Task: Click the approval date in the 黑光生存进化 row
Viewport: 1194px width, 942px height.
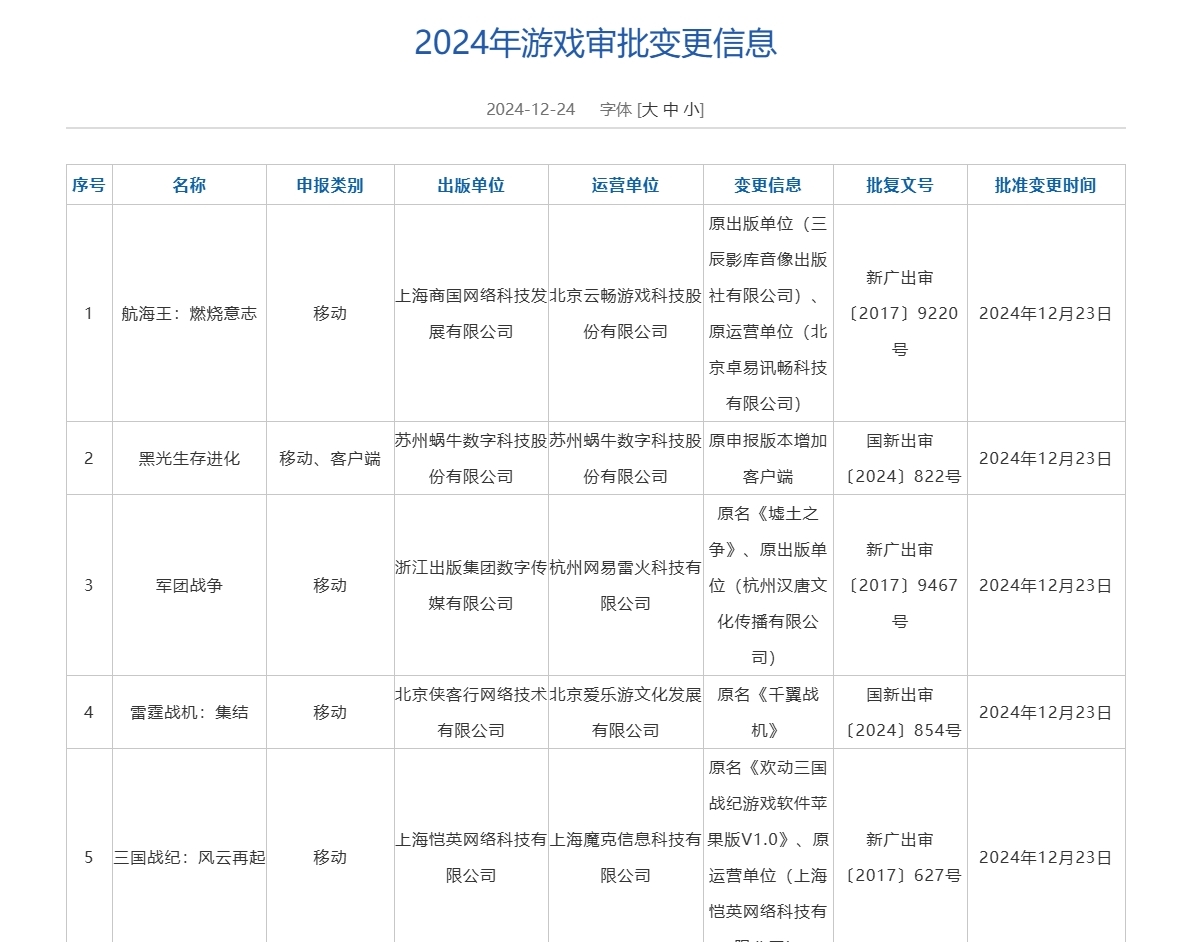Action: click(1046, 458)
